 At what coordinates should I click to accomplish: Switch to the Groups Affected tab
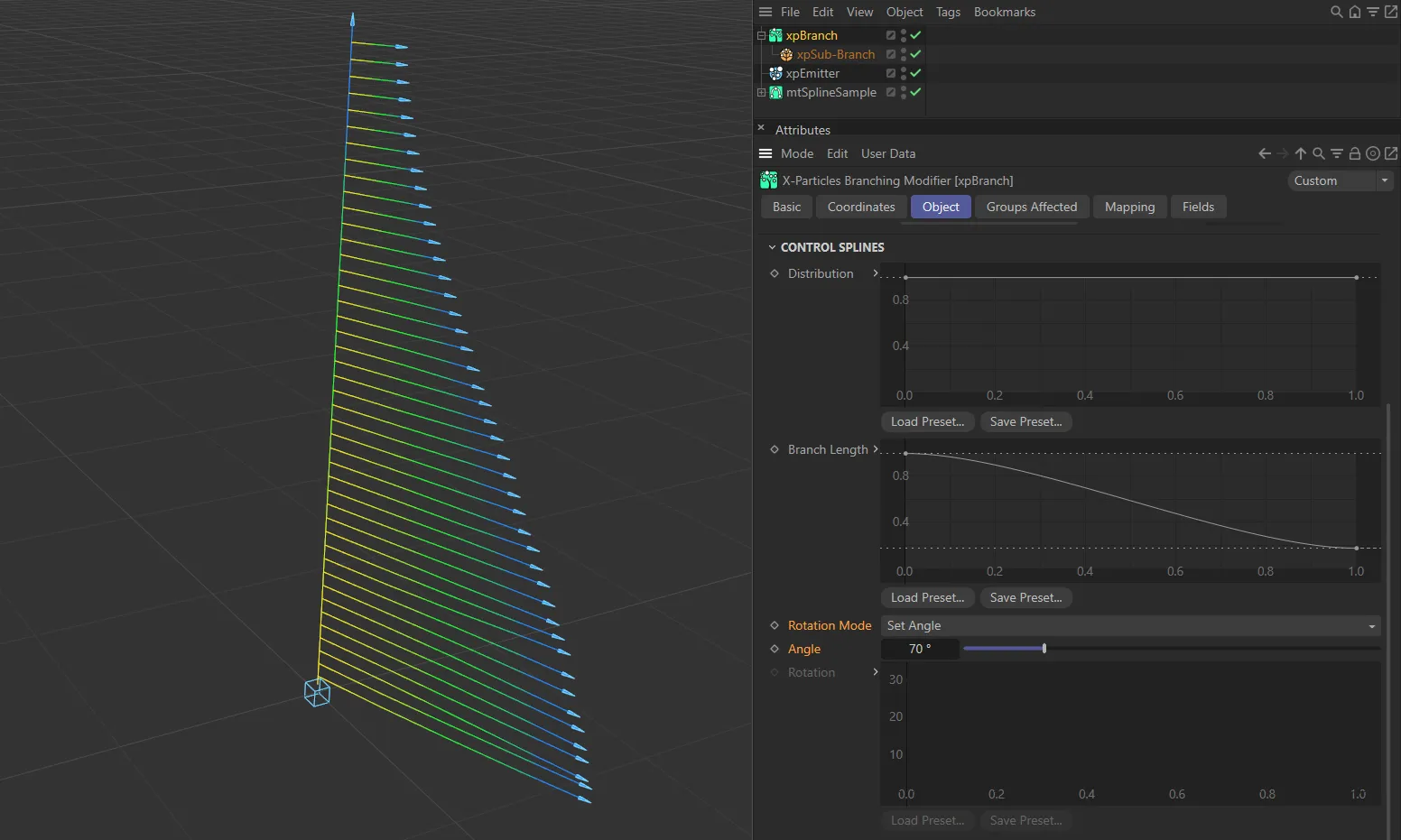[x=1031, y=207]
